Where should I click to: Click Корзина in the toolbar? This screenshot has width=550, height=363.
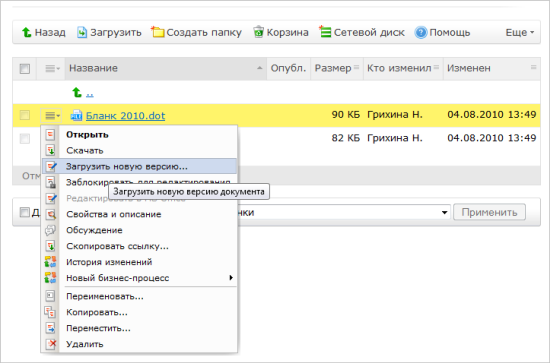pos(287,33)
